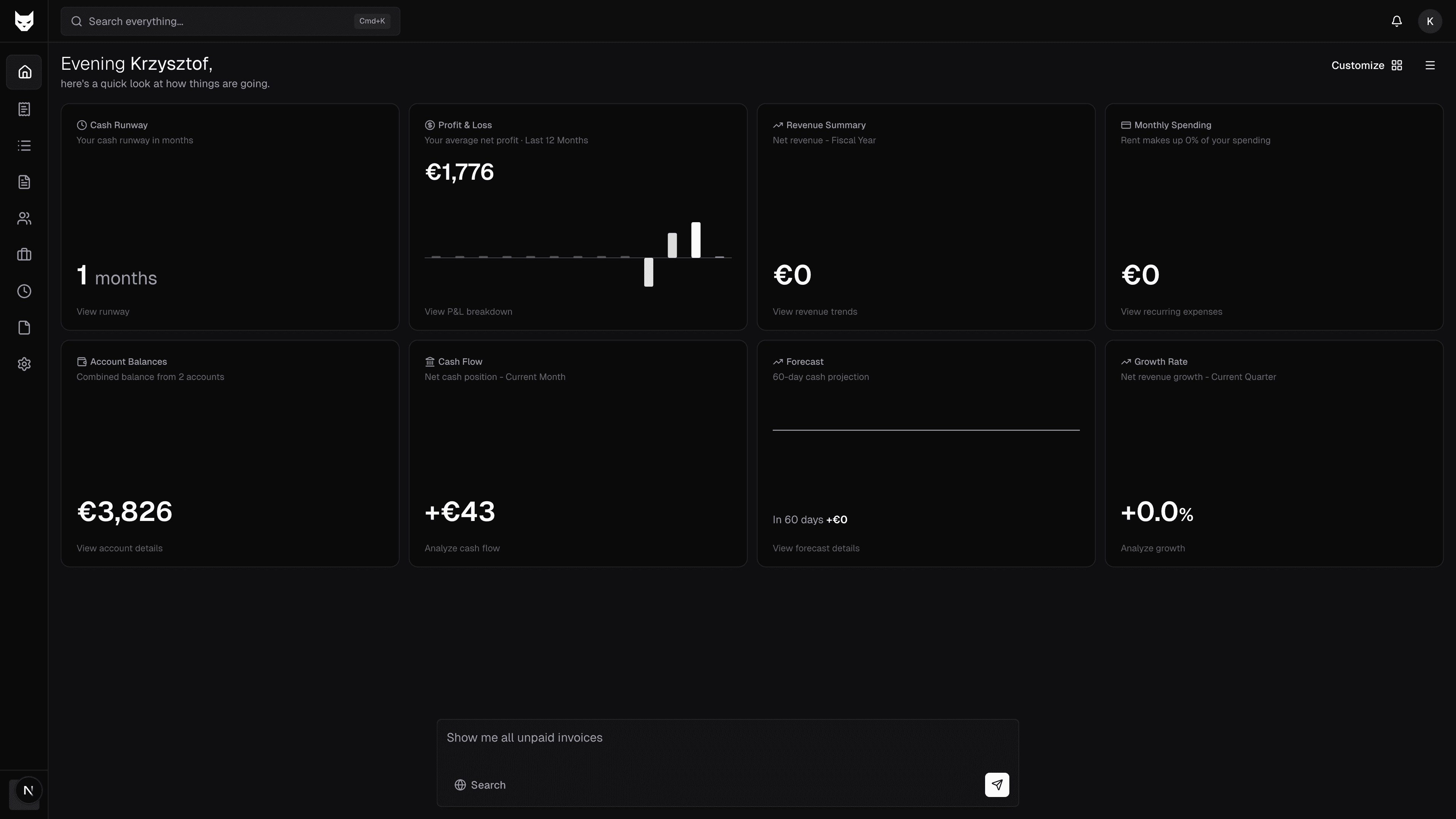The image size is (1456, 819).
Task: Open the transactions list icon in sidebar
Action: pos(24,145)
